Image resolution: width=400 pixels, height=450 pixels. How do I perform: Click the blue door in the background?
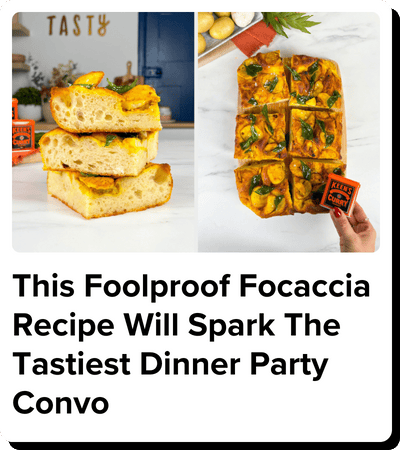[166, 67]
